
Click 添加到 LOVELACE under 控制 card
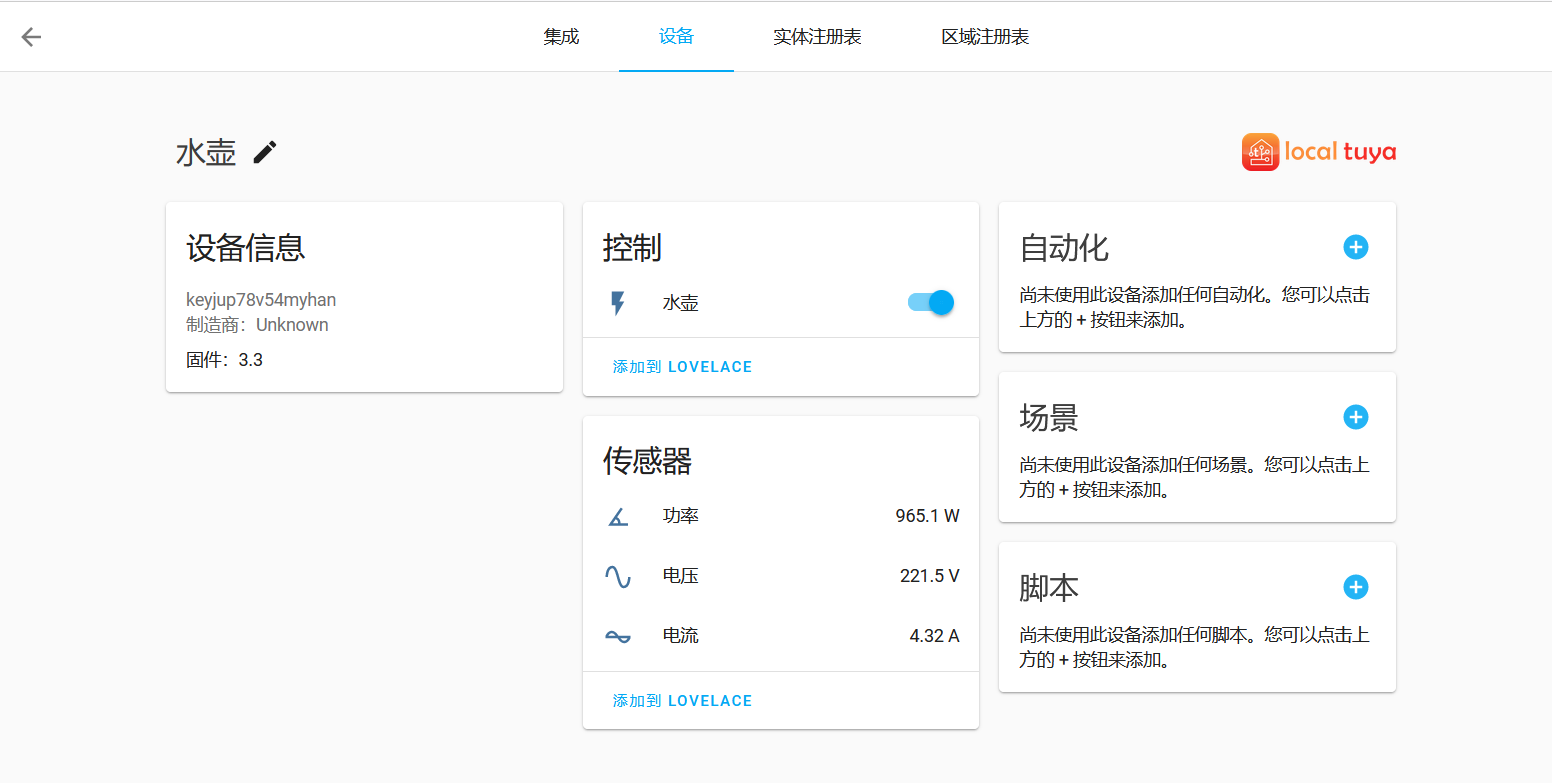[682, 367]
